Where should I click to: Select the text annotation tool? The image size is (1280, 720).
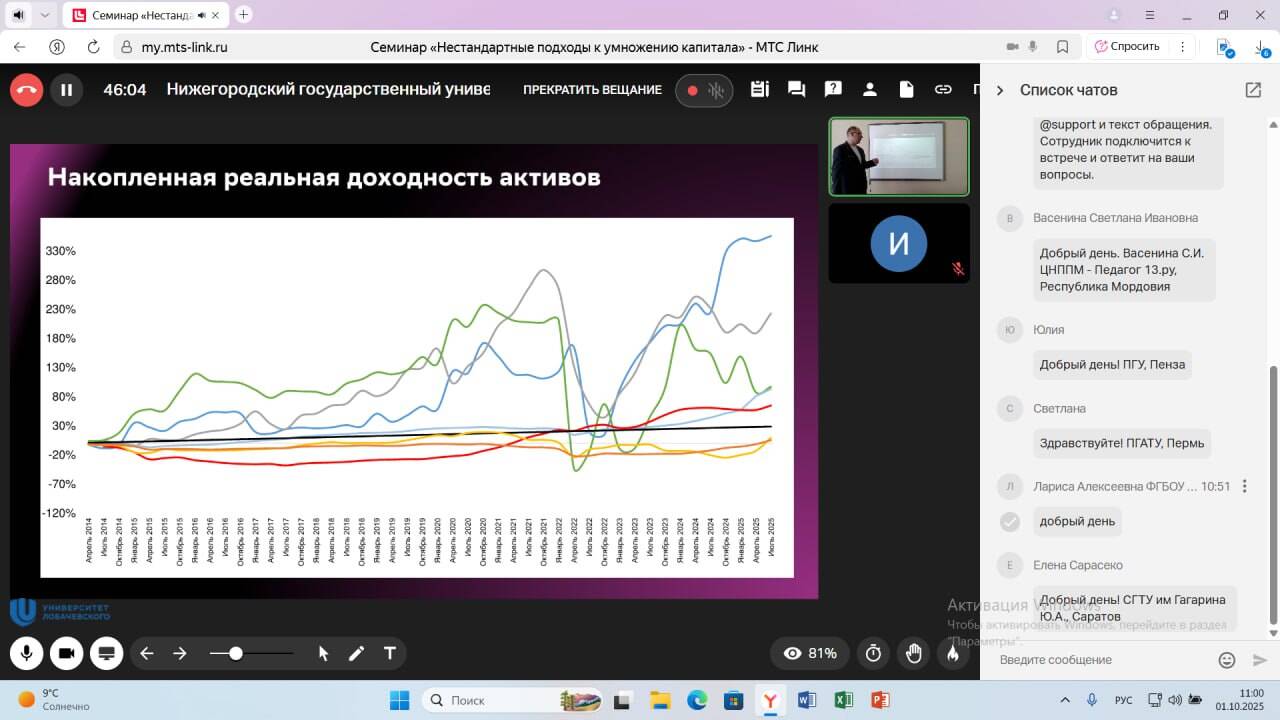[390, 653]
